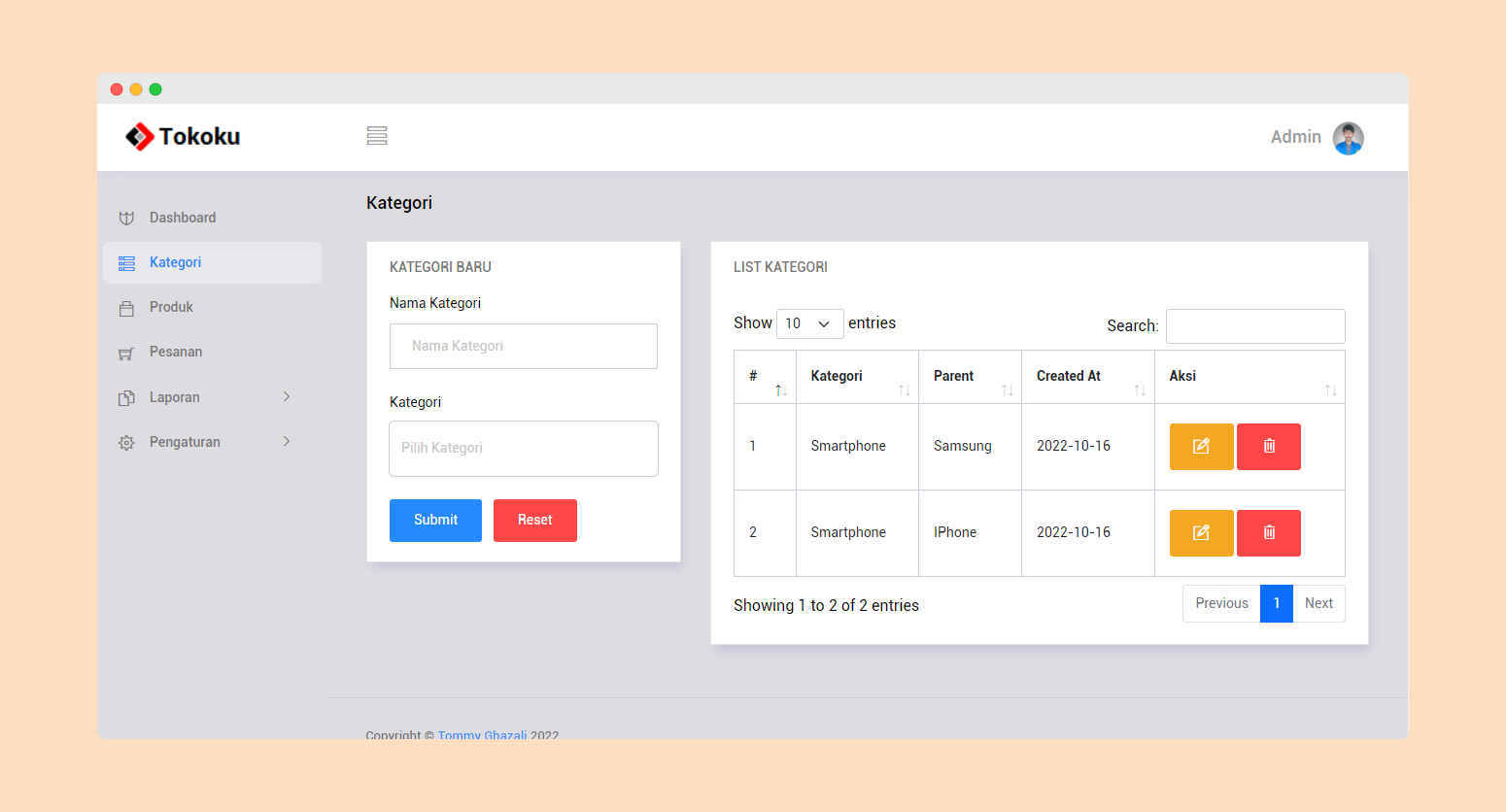Click the delete trash icon for Samsung row
Image resolution: width=1506 pixels, height=812 pixels.
1268,447
